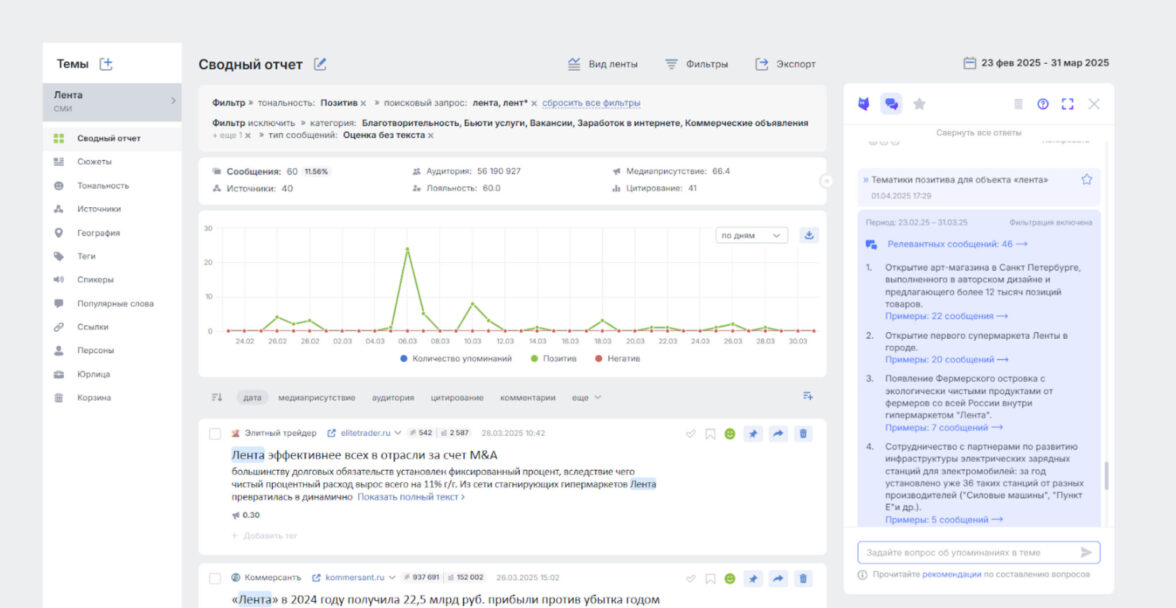1176x608 pixels.
Task: Check the Элитный трейдер message checkbox
Action: pos(215,433)
